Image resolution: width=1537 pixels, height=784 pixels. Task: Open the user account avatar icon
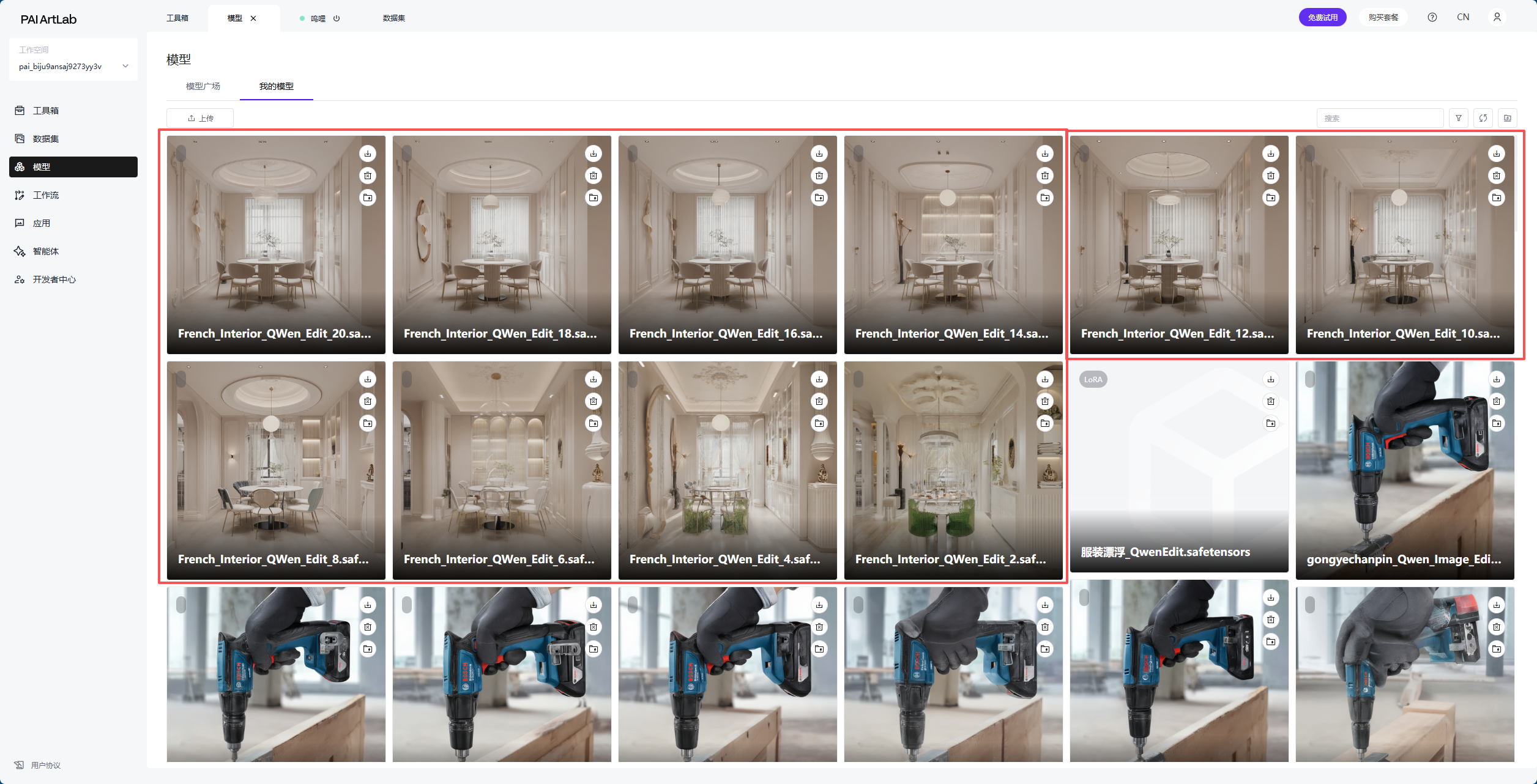(x=1497, y=17)
